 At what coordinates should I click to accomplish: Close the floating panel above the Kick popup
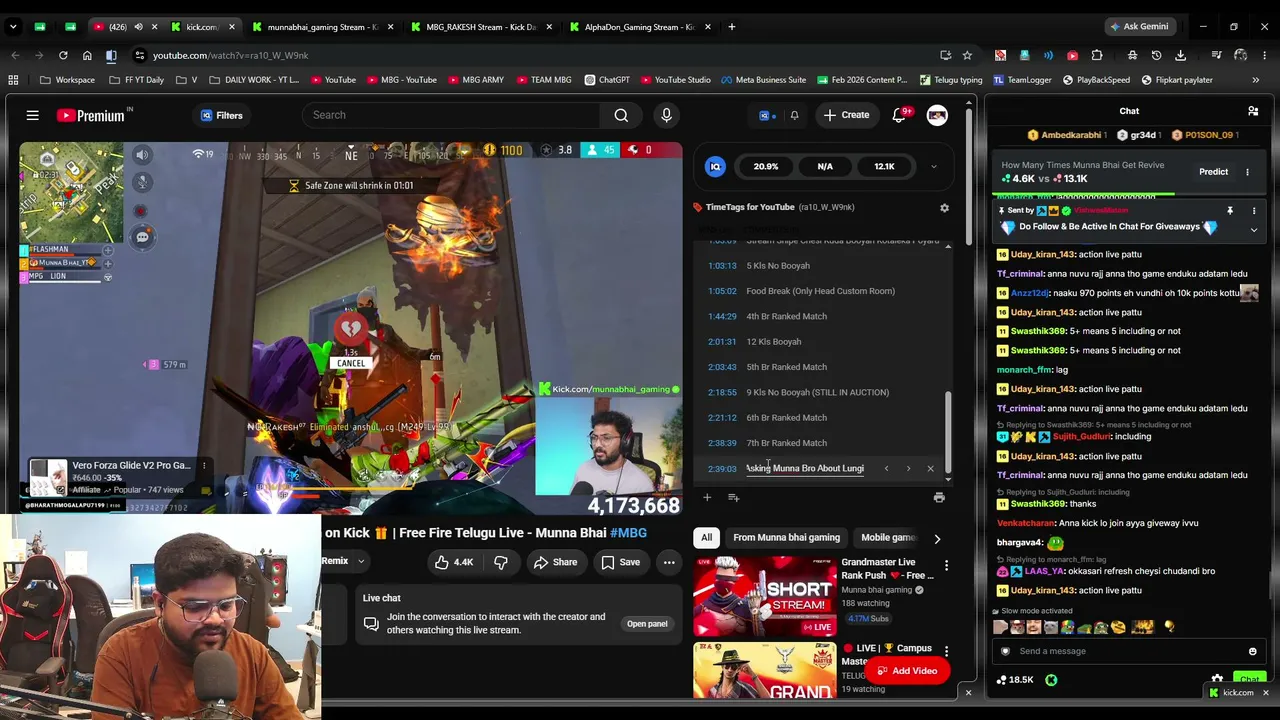click(968, 692)
